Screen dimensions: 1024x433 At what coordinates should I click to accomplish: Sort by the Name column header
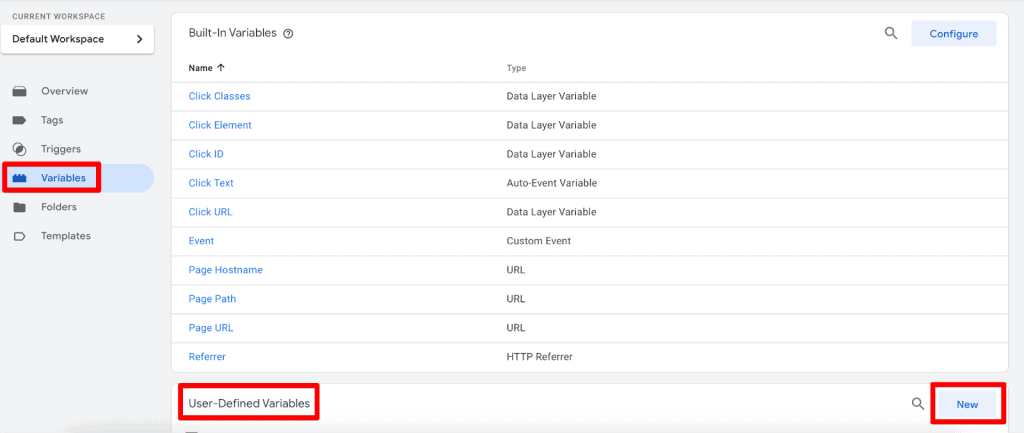(200, 67)
